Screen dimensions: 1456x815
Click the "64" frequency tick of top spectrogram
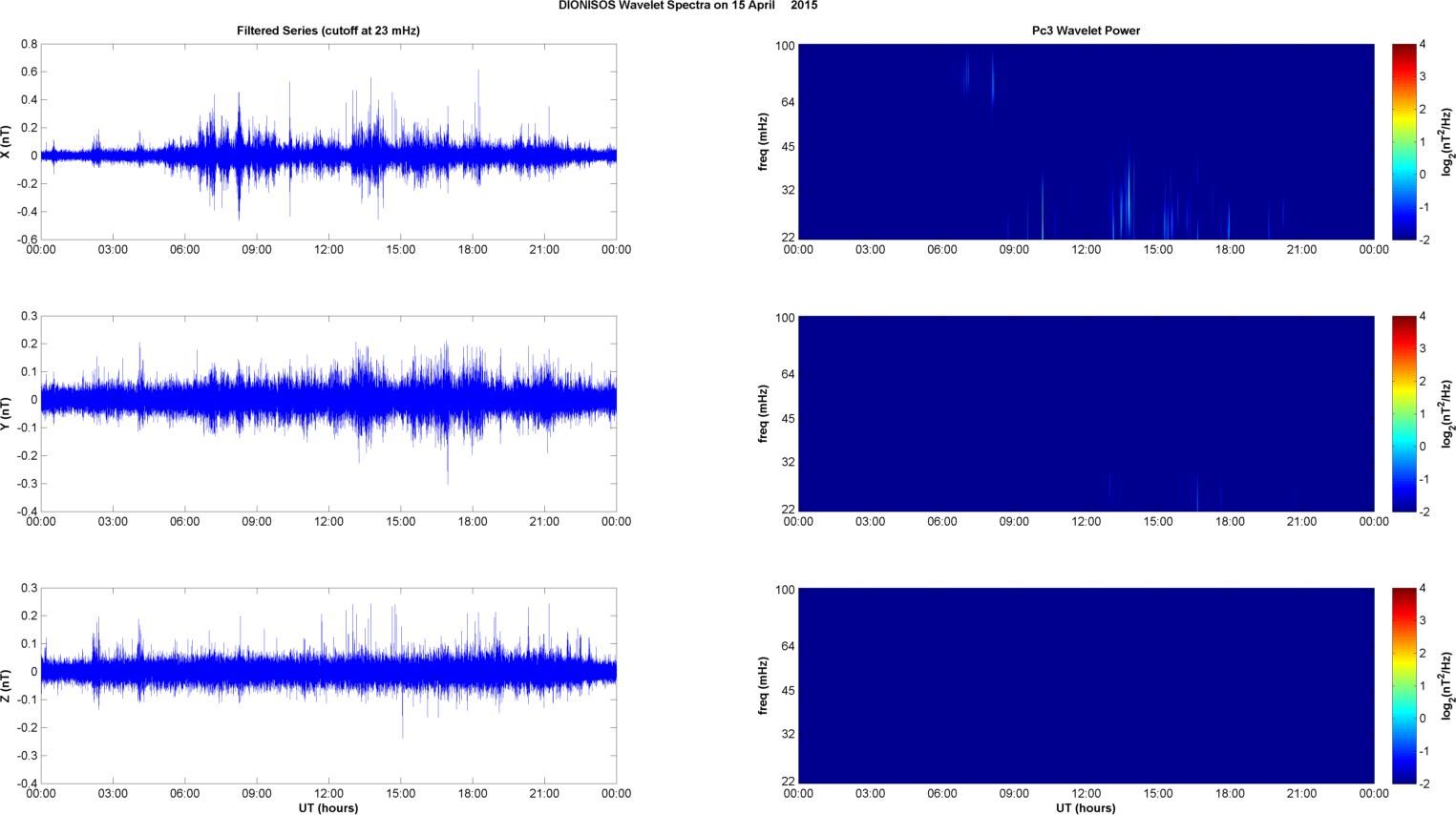(788, 102)
